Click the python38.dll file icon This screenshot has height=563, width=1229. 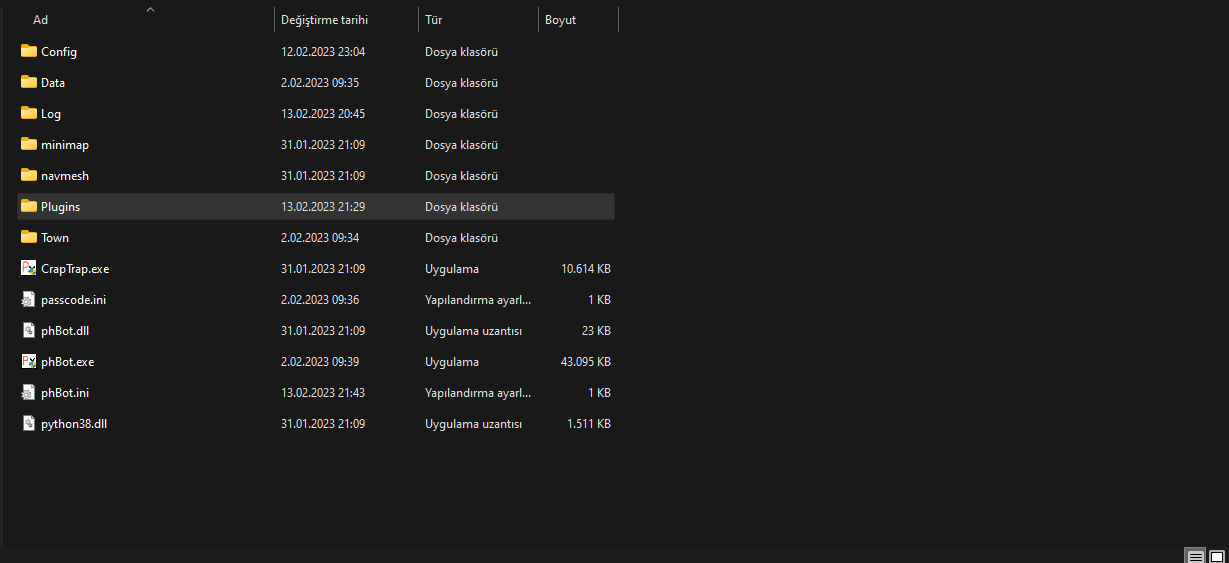pos(29,423)
